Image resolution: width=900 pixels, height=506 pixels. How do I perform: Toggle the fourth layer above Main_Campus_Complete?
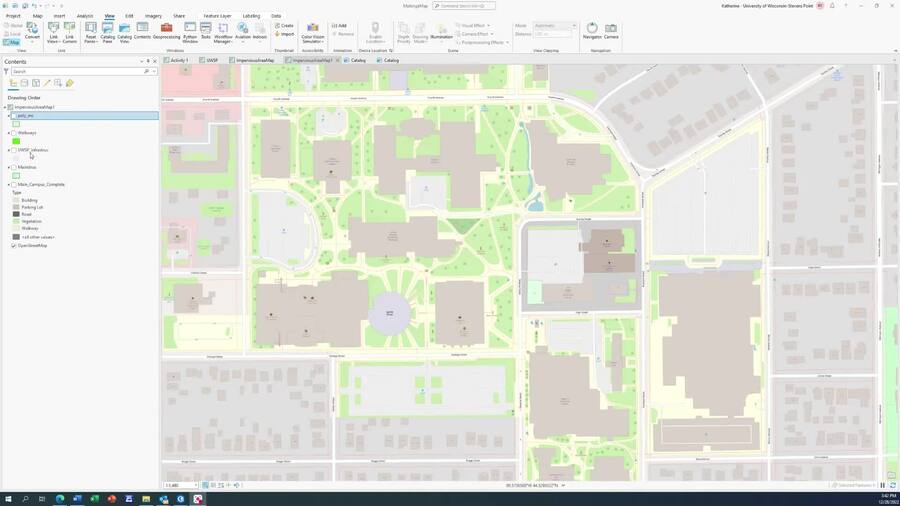coord(14,168)
